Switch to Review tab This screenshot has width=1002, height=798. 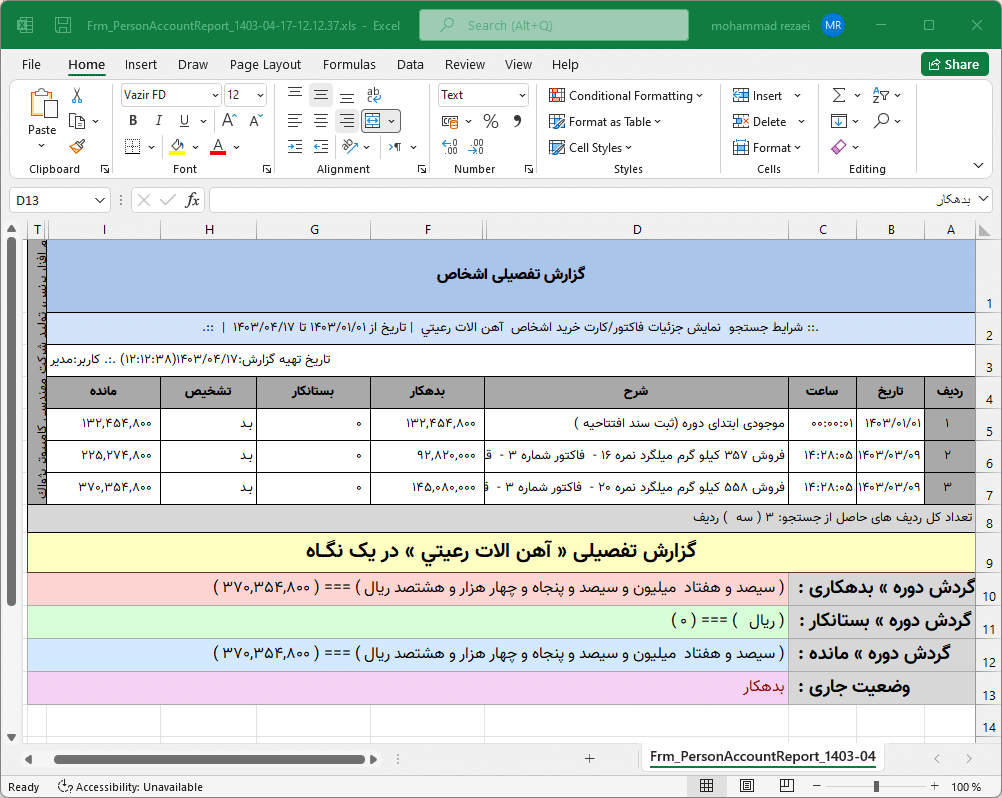click(x=465, y=65)
